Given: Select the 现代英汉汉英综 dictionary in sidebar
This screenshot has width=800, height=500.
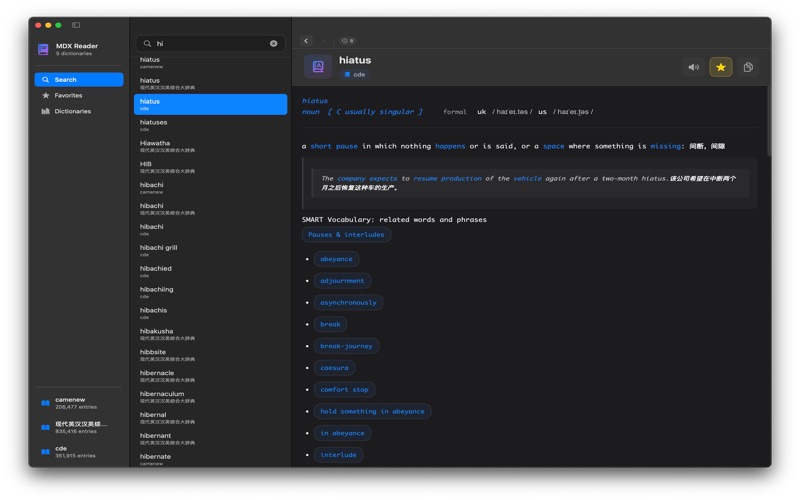Looking at the screenshot, I should coord(77,428).
